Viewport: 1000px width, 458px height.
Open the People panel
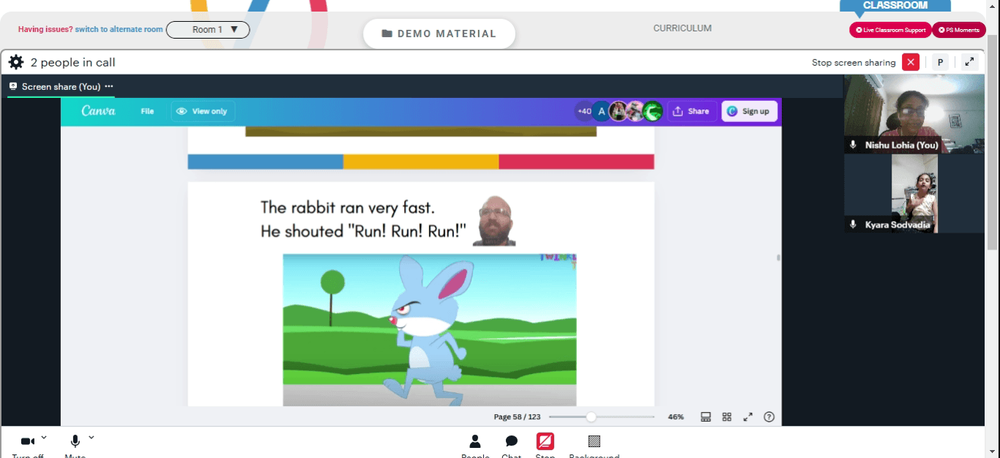(475, 445)
